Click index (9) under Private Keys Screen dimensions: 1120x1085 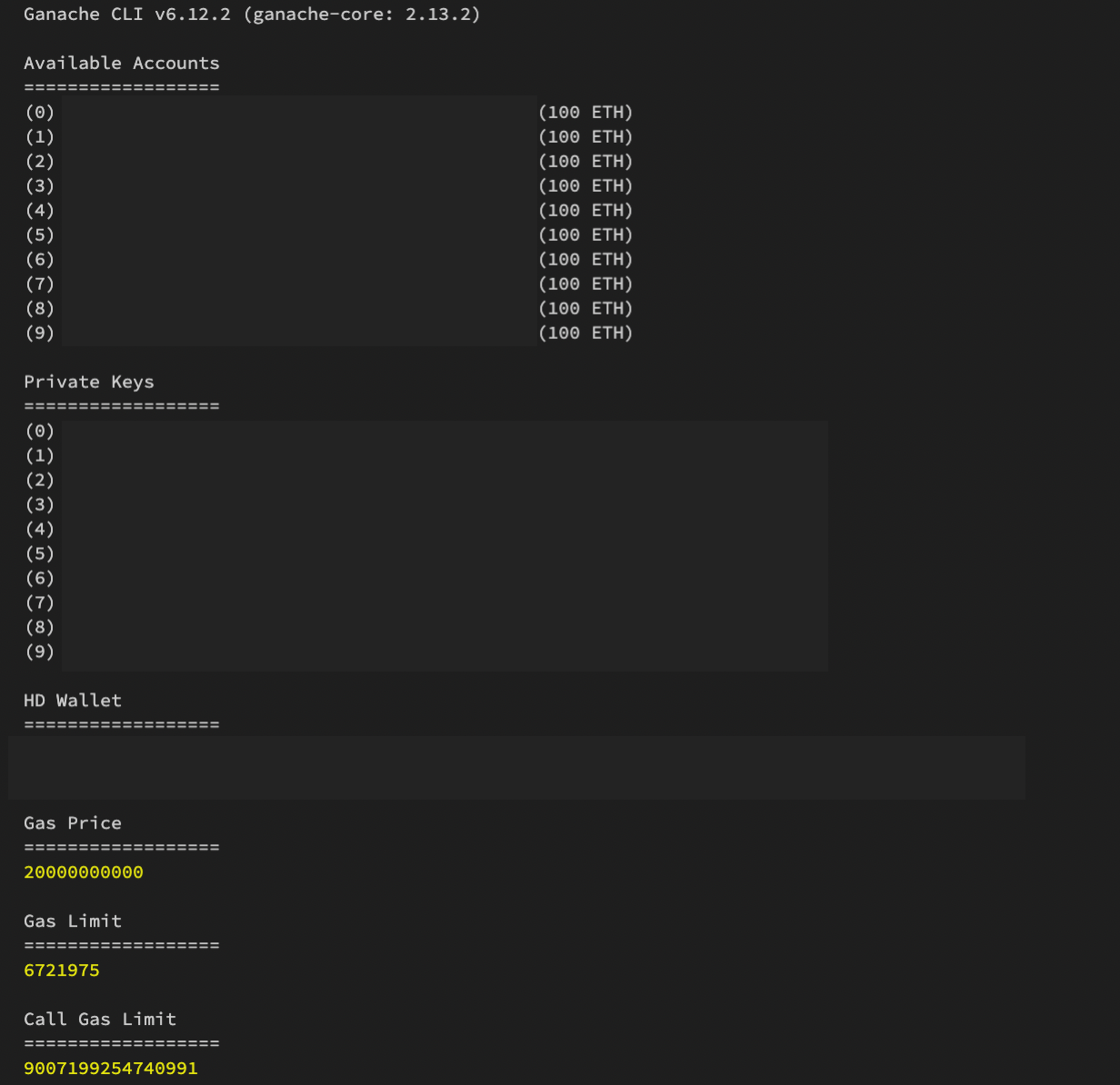40,652
